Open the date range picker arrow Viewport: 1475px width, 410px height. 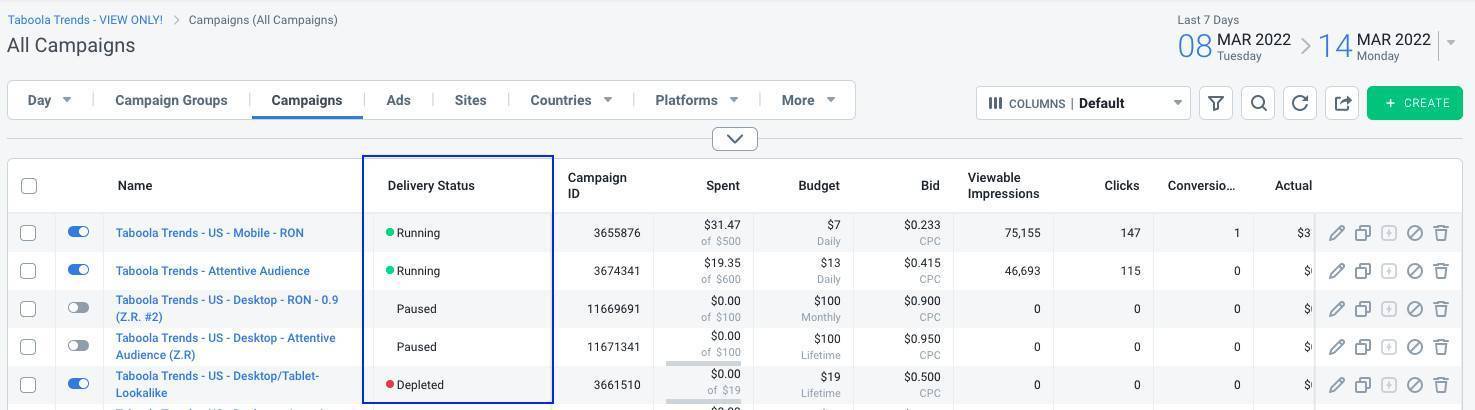pyautogui.click(x=1451, y=42)
